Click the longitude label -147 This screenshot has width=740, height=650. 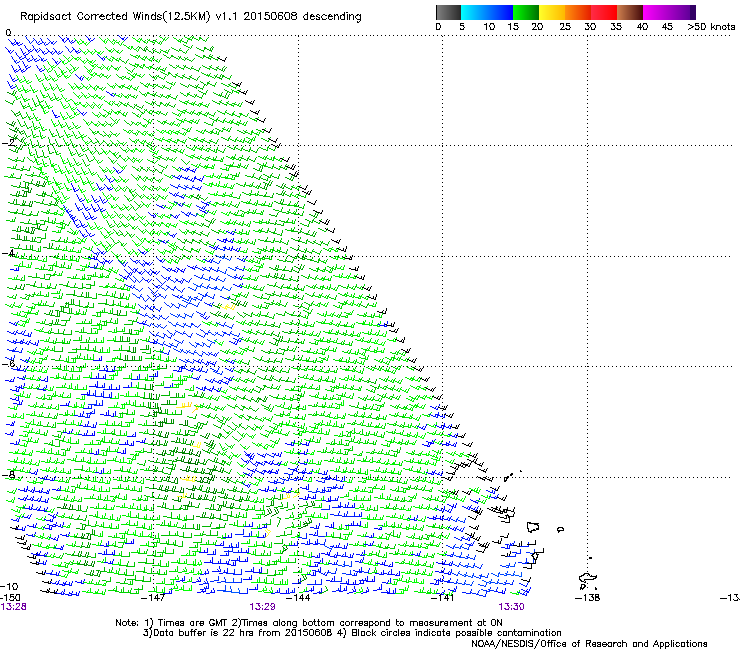tap(153, 598)
